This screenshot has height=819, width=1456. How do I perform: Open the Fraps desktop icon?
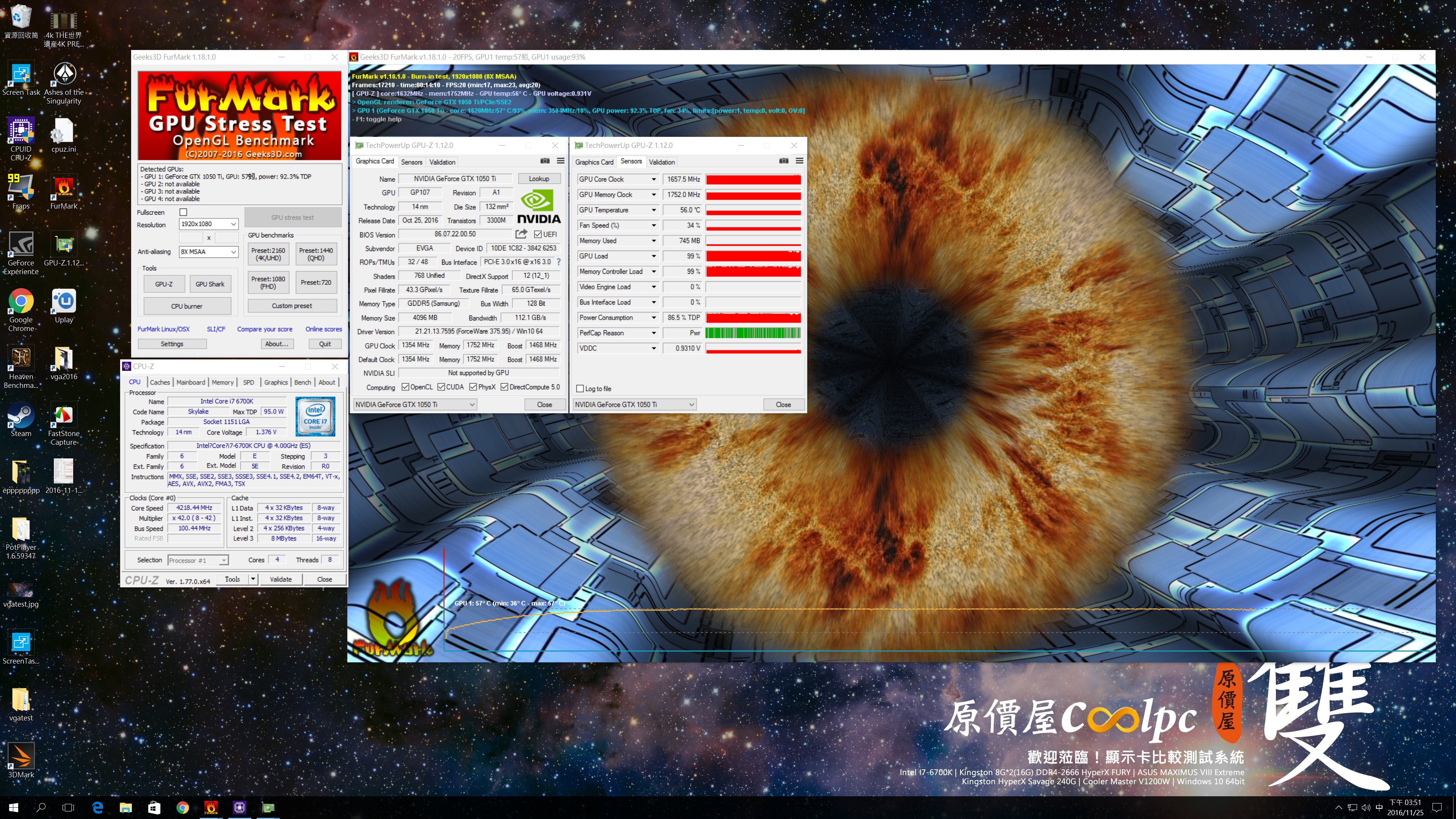coord(21,192)
